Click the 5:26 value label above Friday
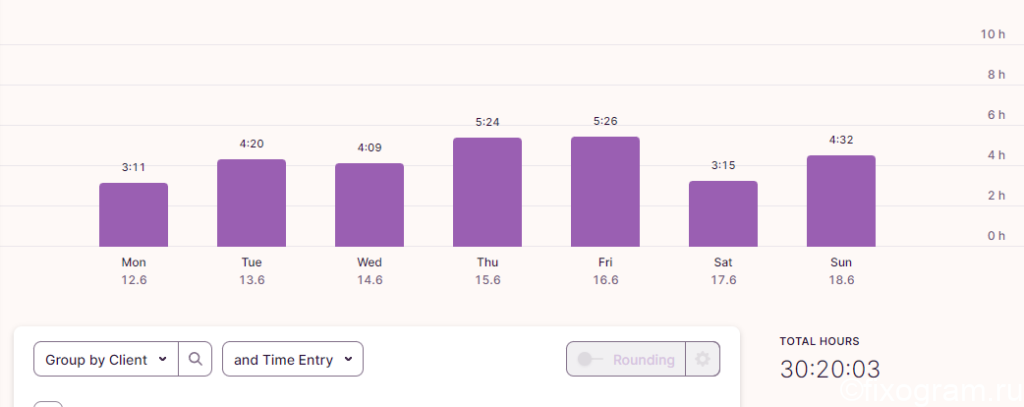 605,122
